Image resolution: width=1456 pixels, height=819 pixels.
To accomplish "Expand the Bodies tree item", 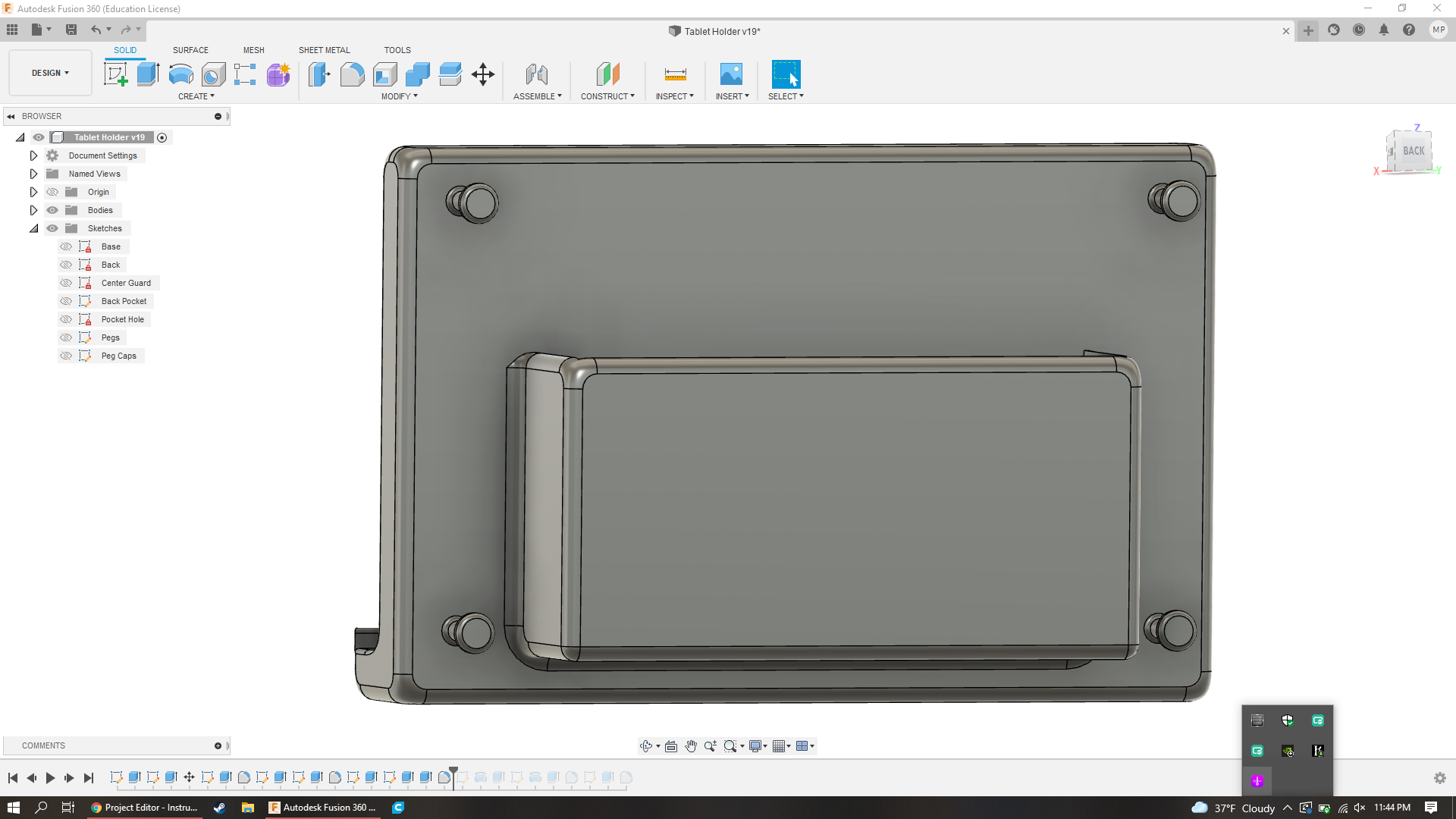I will (x=33, y=210).
